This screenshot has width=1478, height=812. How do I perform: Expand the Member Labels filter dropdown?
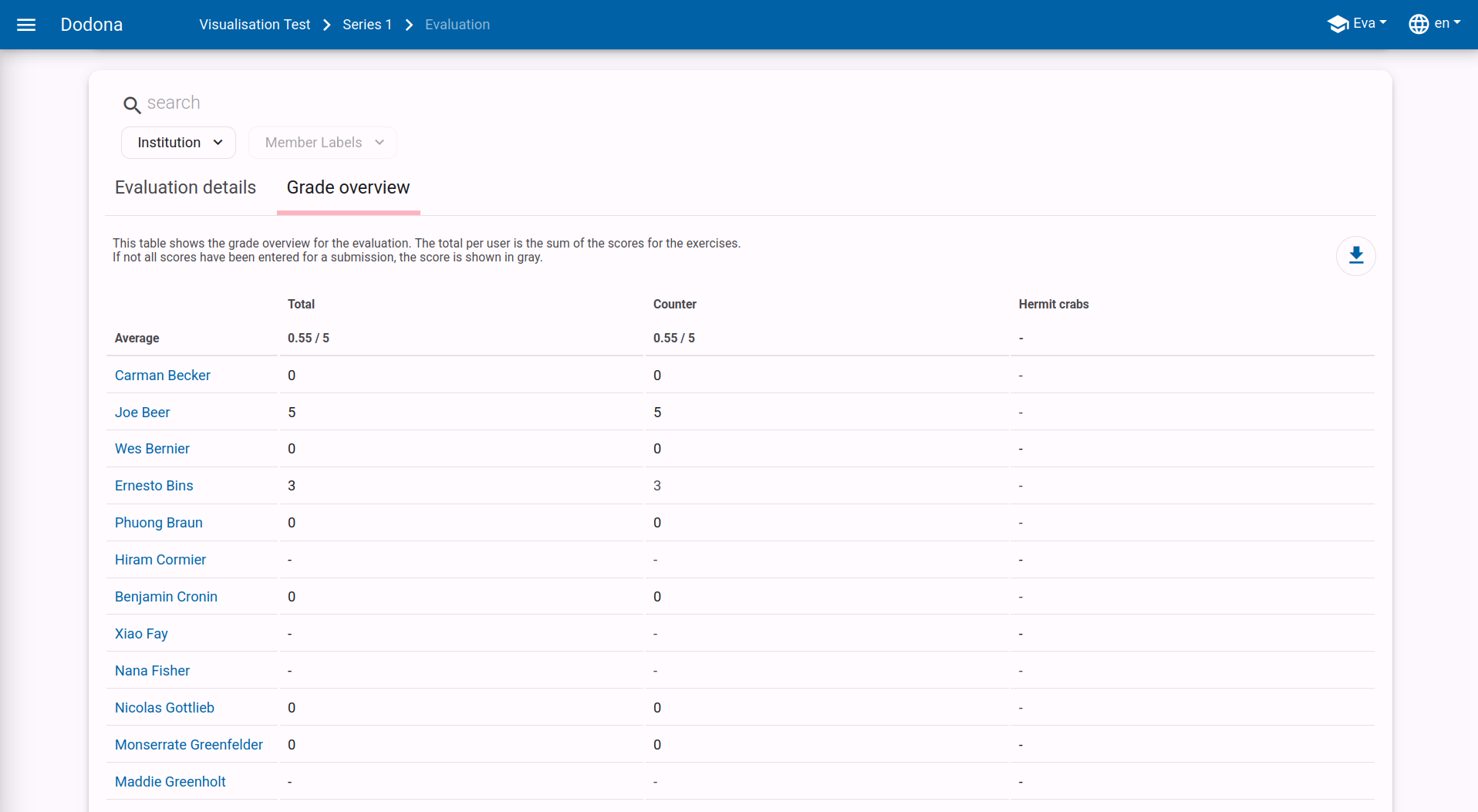pos(323,143)
